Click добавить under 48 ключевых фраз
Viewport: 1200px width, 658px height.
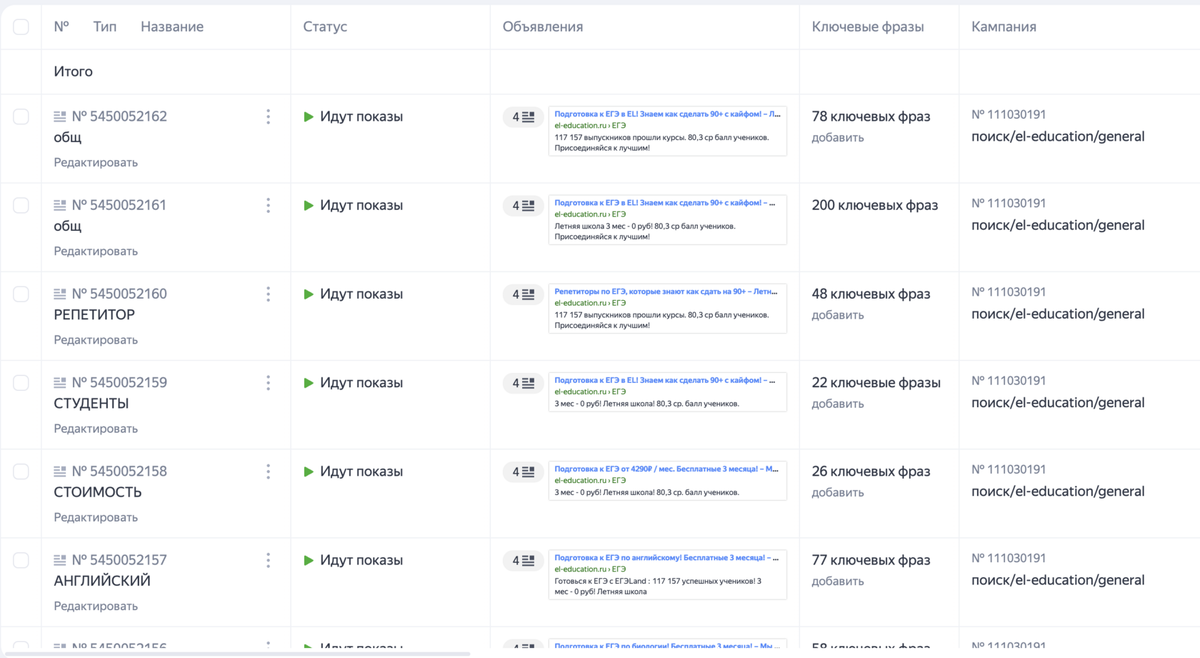(838, 315)
